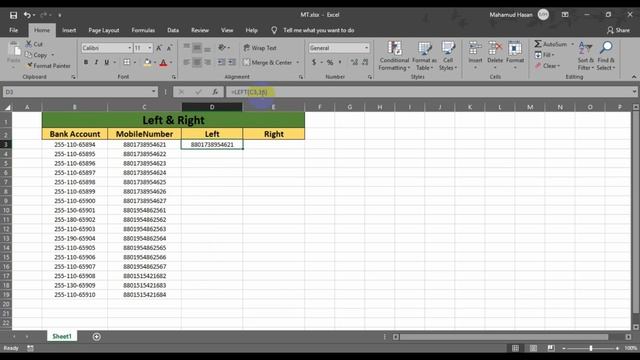640x360 pixels.
Task: Decrease font size with the smaller A
Action: click(x=169, y=48)
